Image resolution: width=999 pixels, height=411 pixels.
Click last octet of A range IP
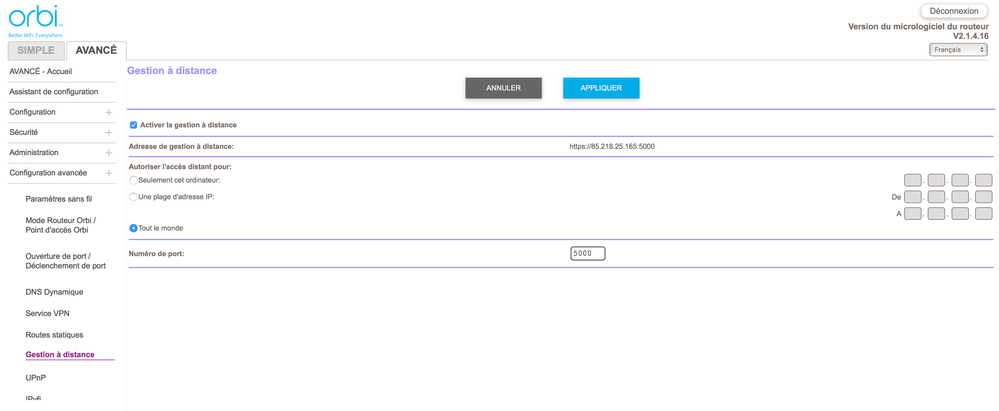click(x=984, y=213)
